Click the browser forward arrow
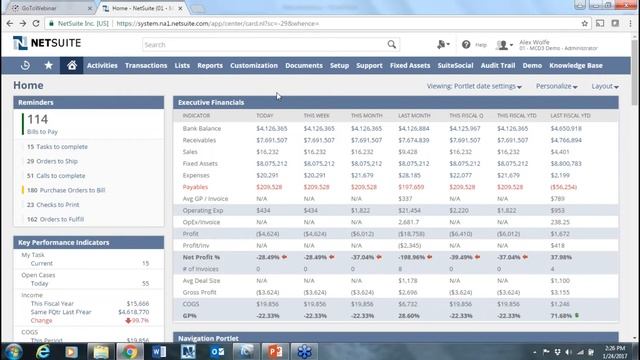The width and height of the screenshot is (640, 360). point(23,24)
